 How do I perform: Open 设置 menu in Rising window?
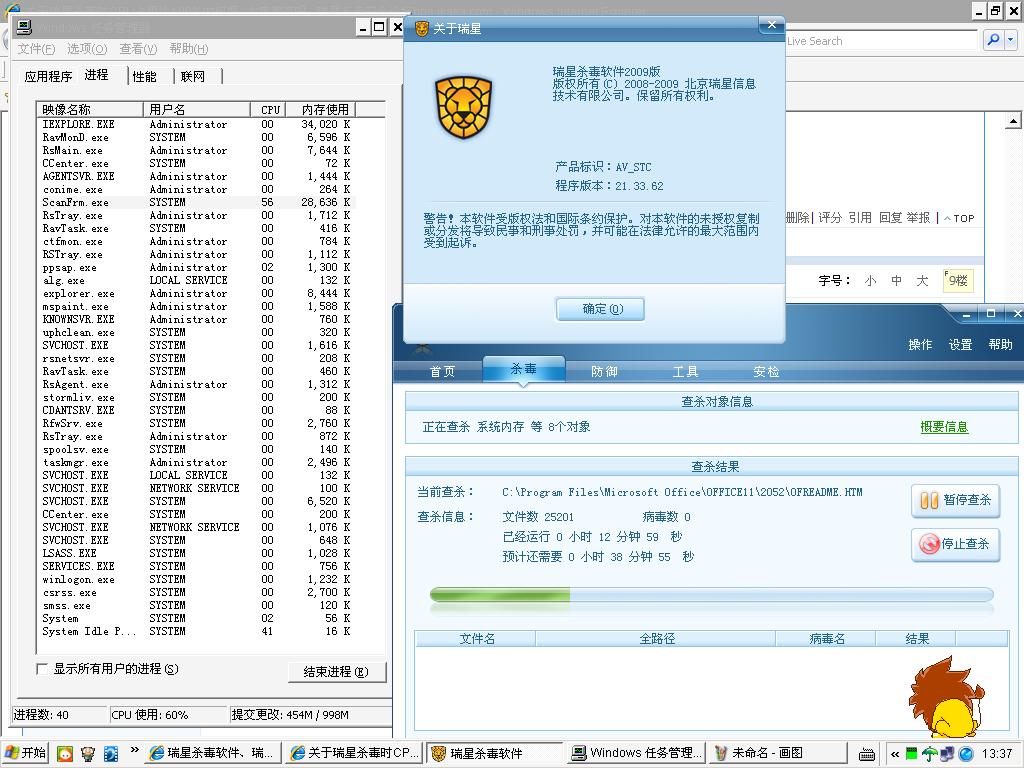(x=960, y=344)
